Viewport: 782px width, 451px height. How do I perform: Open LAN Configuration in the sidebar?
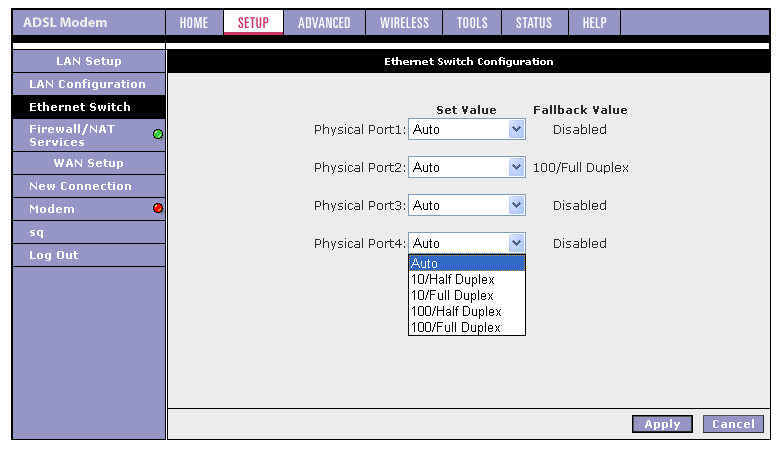pos(87,84)
